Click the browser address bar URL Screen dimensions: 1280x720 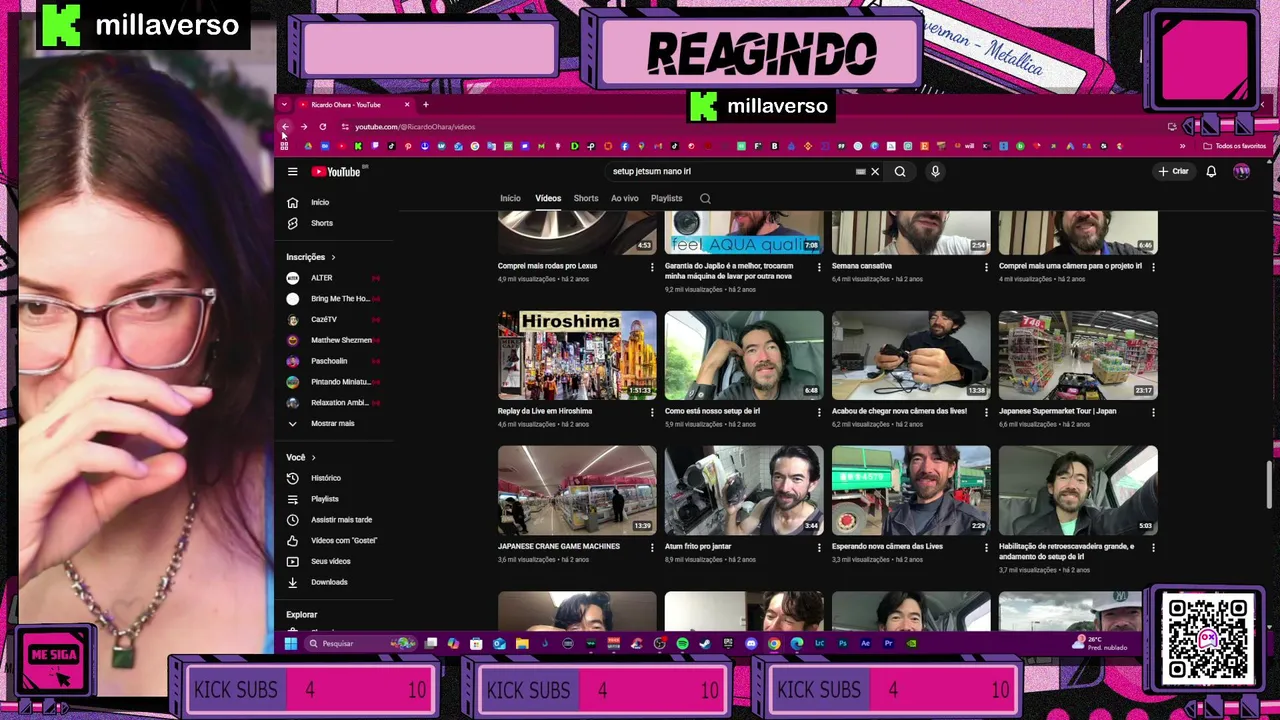pyautogui.click(x=415, y=127)
